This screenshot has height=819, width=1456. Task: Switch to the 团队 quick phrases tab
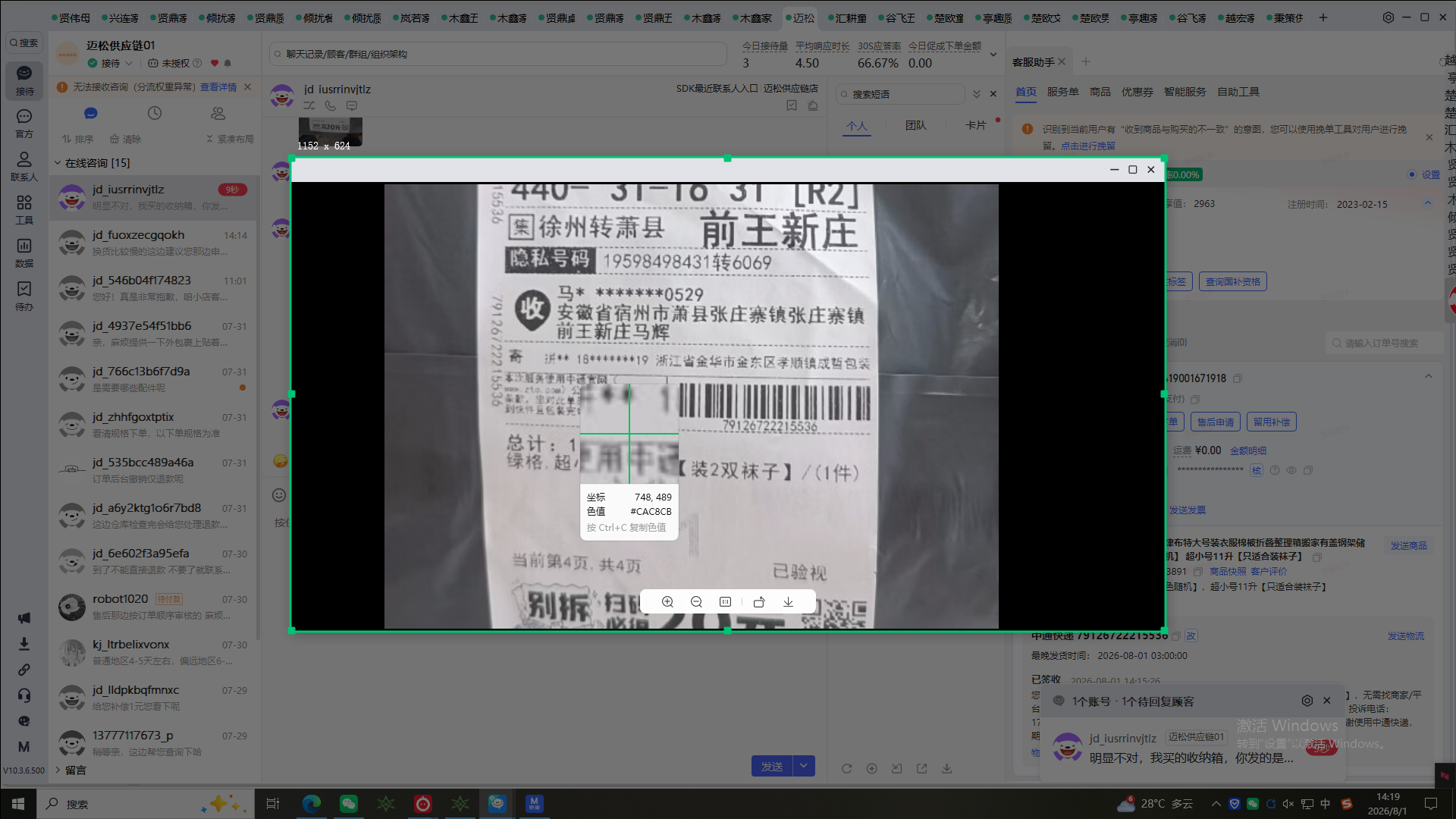coord(915,125)
